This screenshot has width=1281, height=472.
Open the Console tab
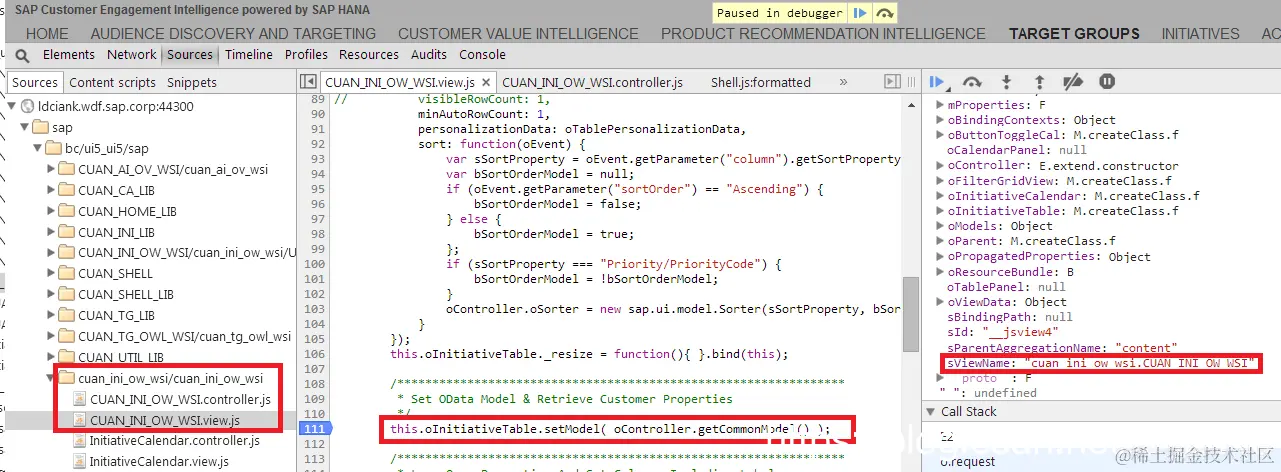click(x=482, y=55)
